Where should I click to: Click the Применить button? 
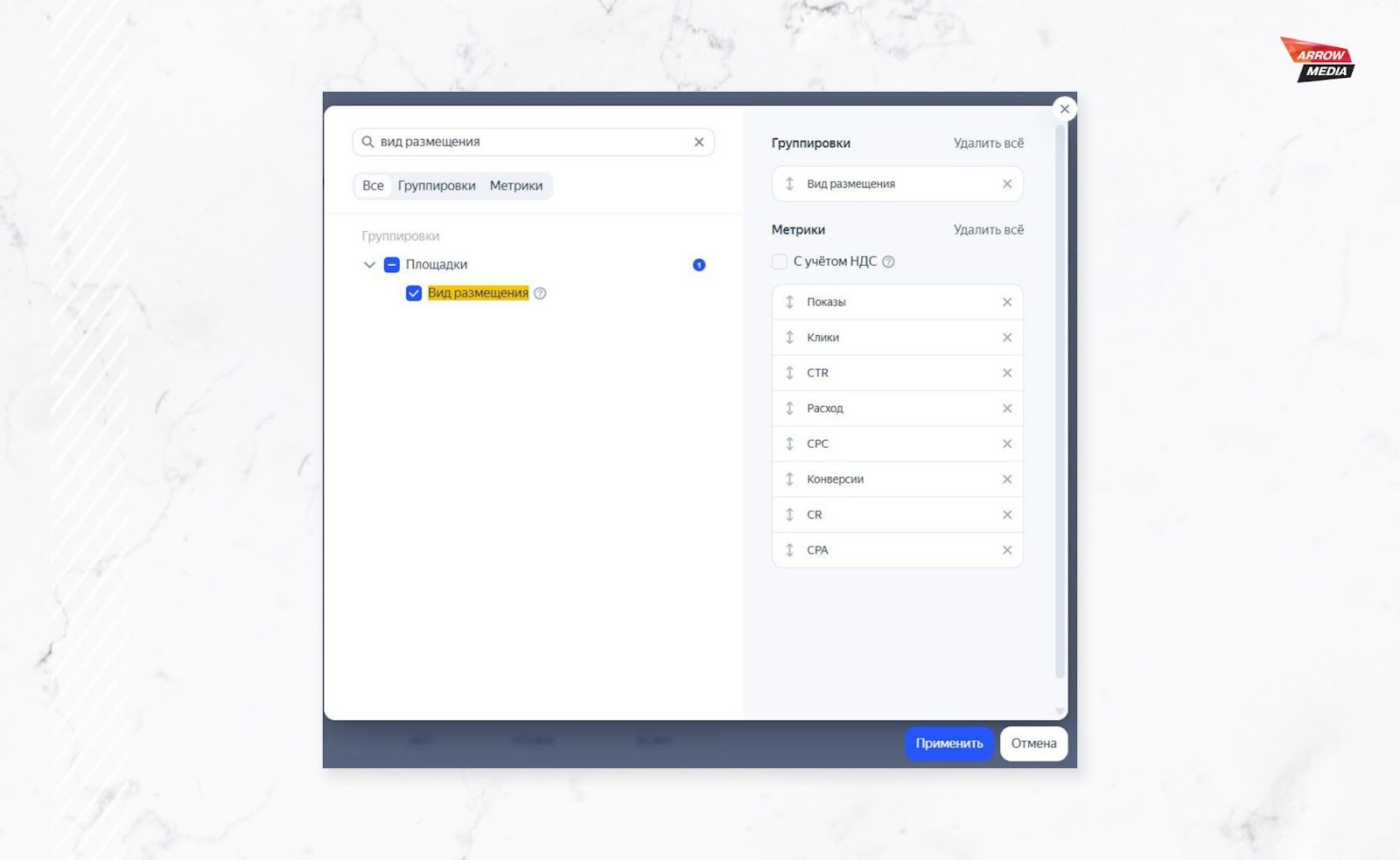click(948, 744)
